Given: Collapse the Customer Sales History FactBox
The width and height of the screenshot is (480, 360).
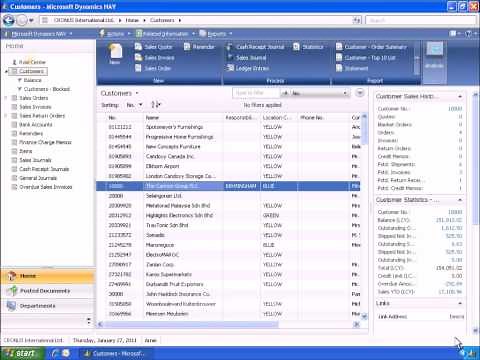Looking at the screenshot, I should click(x=460, y=97).
